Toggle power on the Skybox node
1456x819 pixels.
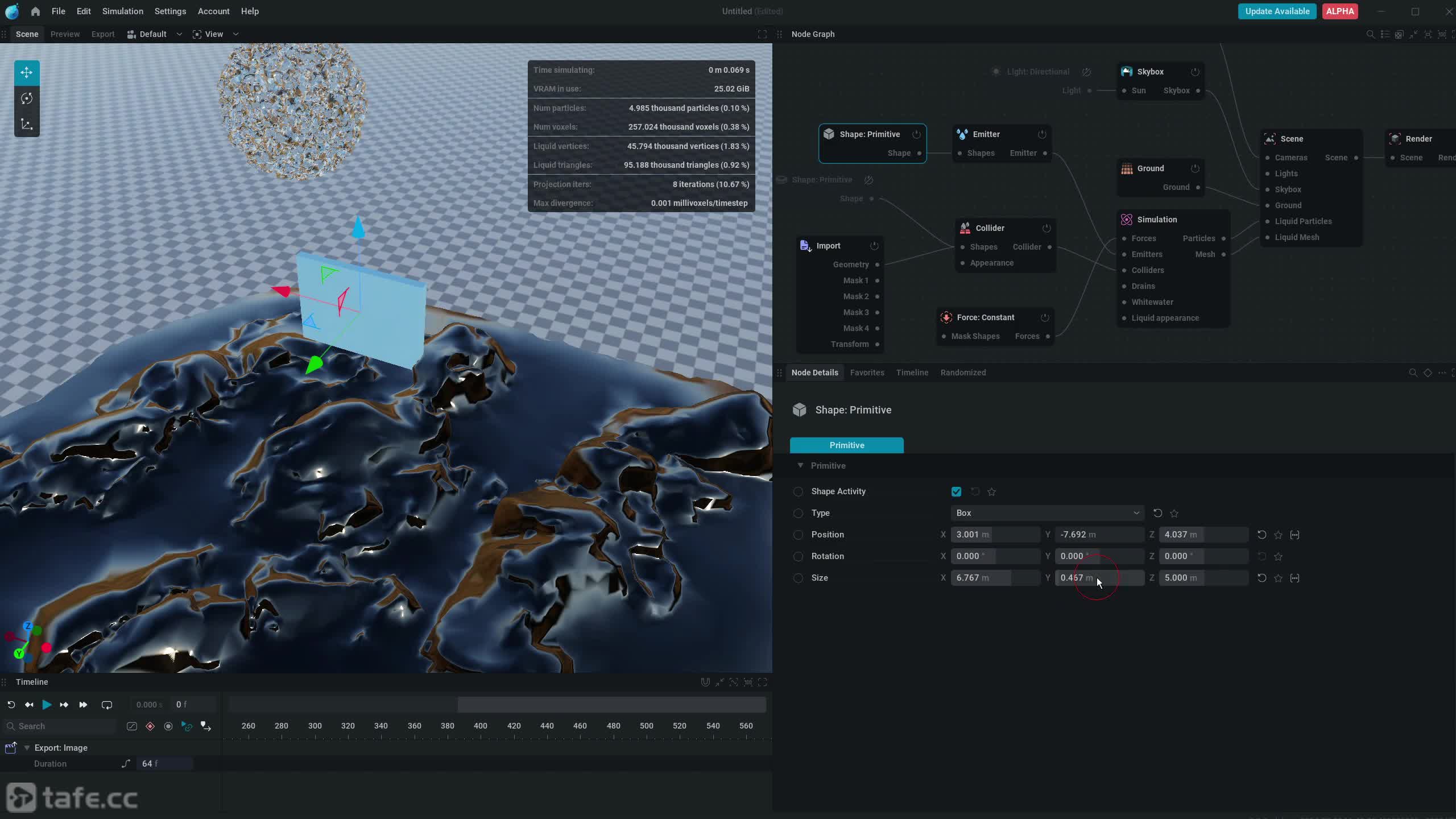pyautogui.click(x=1195, y=72)
